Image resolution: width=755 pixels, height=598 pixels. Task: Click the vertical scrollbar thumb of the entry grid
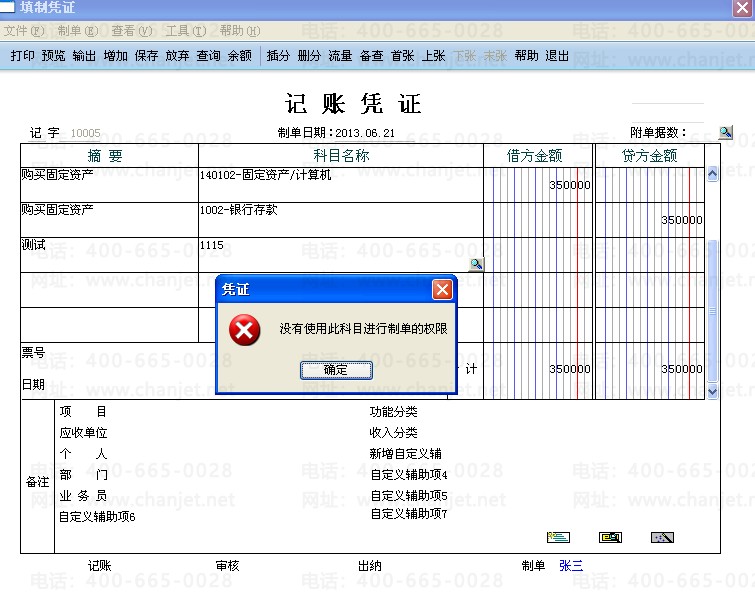point(713,311)
